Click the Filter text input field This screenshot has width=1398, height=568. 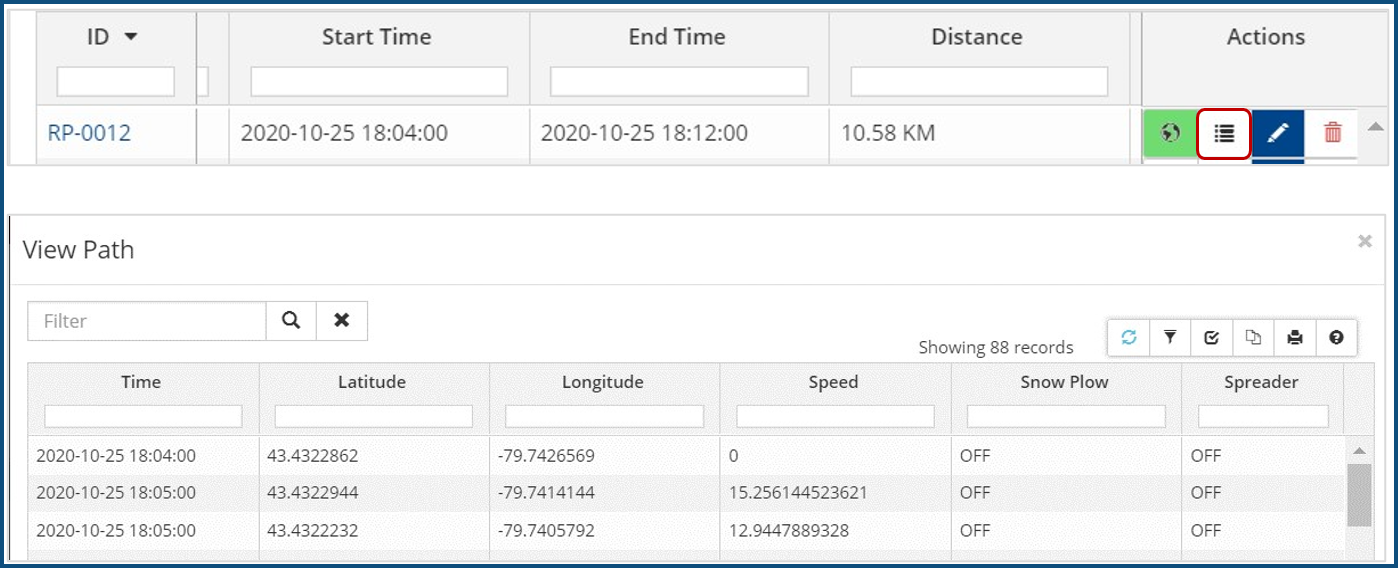pyautogui.click(x=147, y=321)
